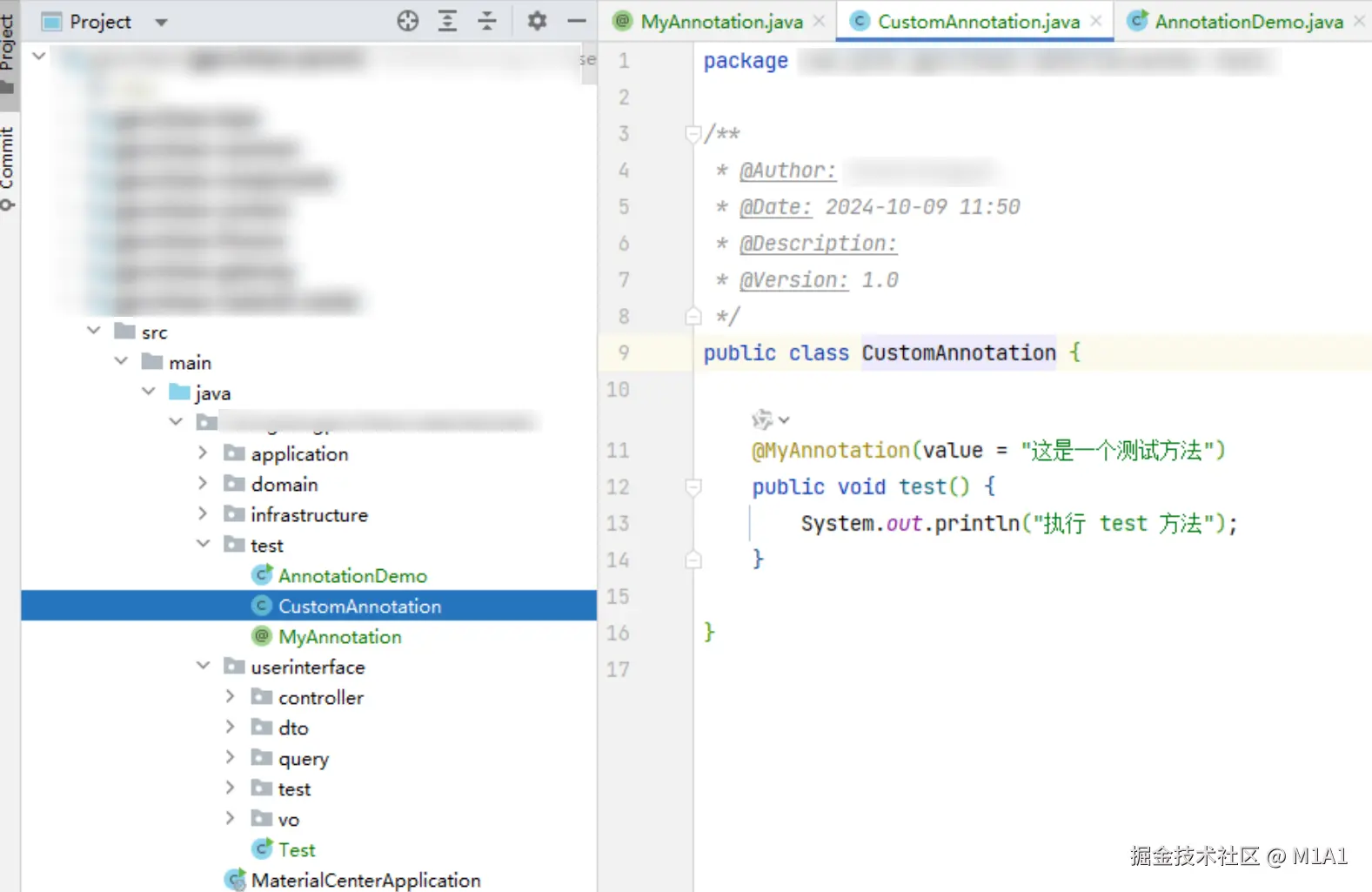Expand the domain package
This screenshot has height=892, width=1372.
click(203, 483)
